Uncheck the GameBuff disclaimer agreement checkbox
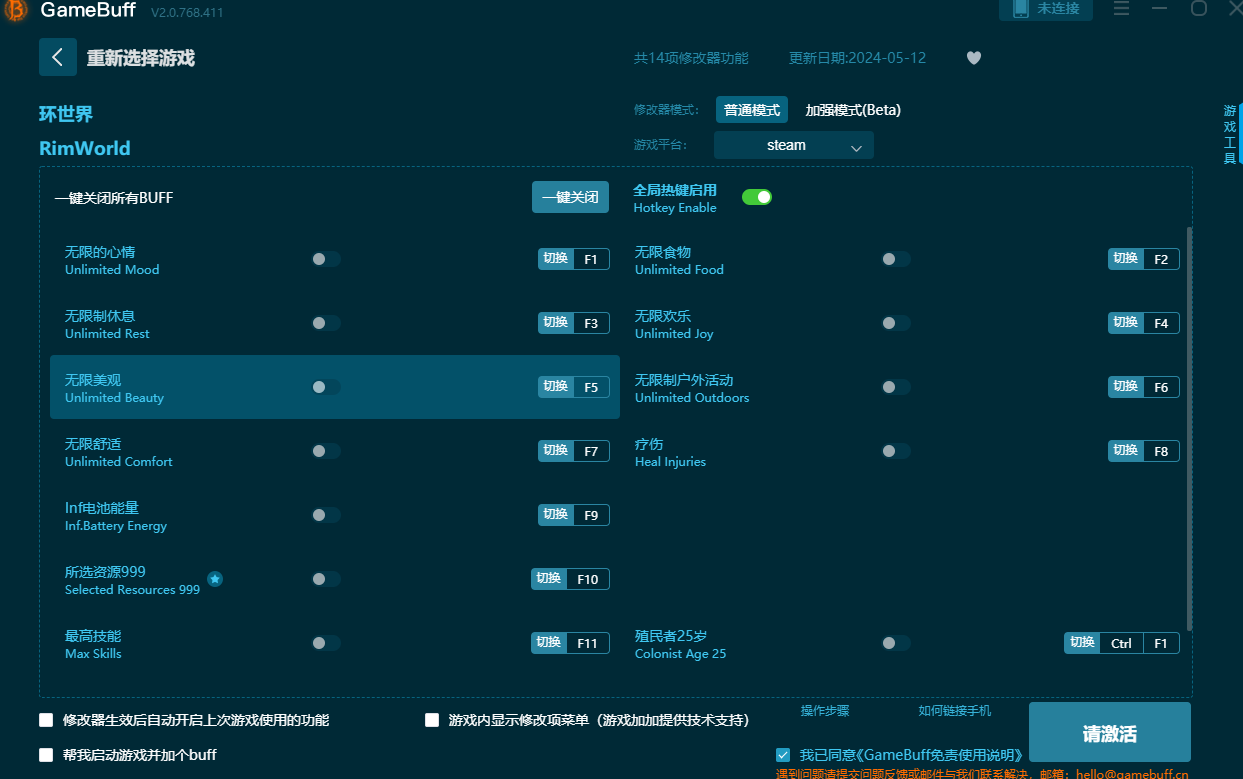The width and height of the screenshot is (1243, 779). 783,755
